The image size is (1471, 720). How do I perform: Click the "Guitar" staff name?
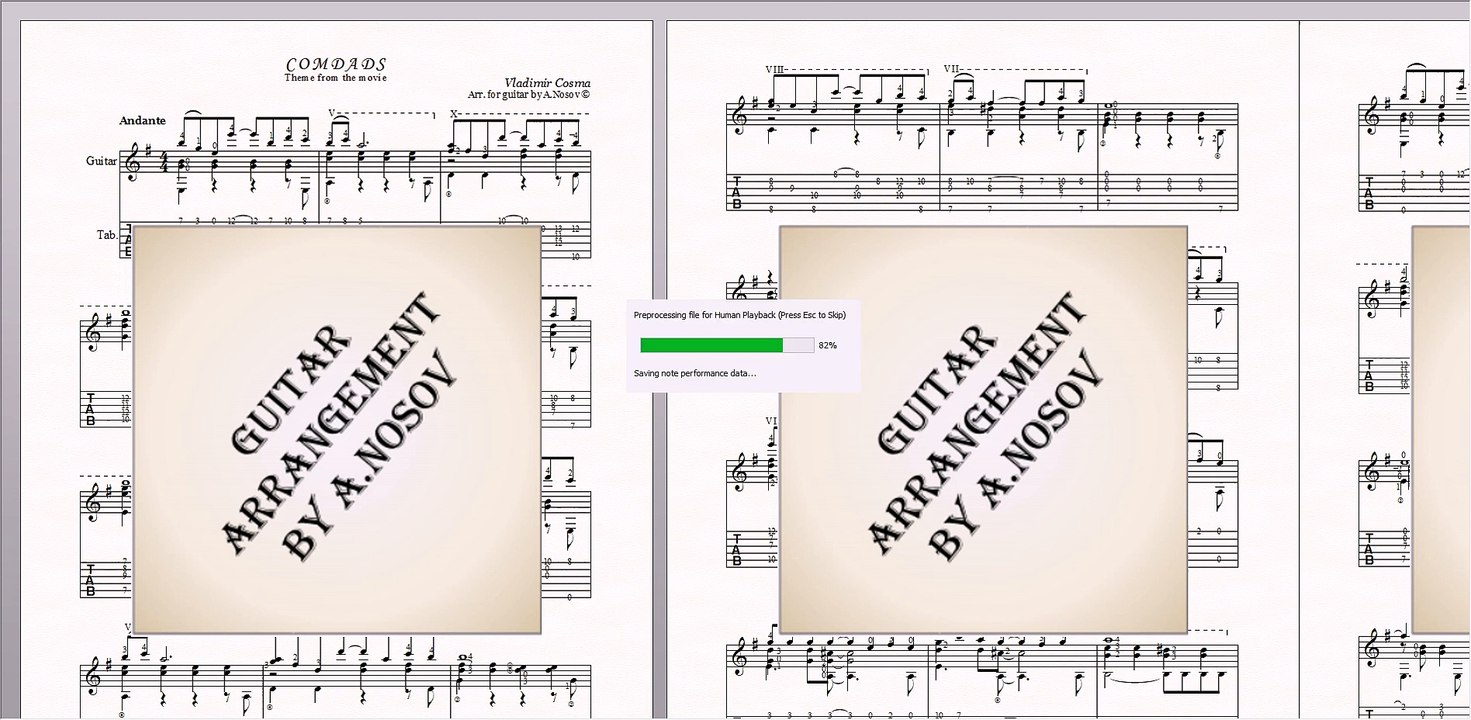[101, 160]
